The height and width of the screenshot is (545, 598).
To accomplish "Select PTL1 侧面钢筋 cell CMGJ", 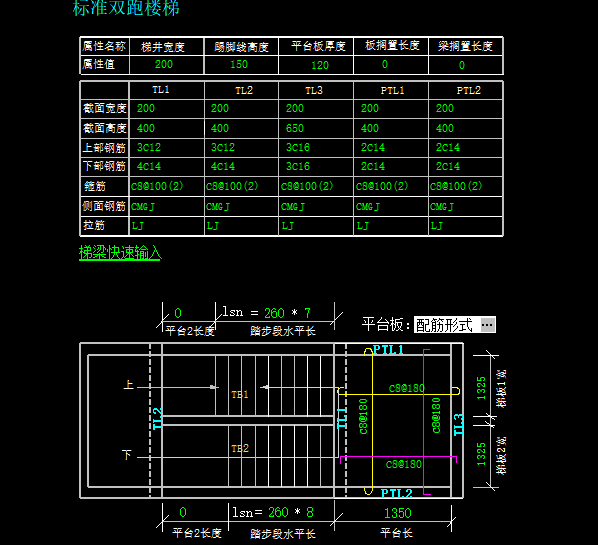I will pos(368,207).
